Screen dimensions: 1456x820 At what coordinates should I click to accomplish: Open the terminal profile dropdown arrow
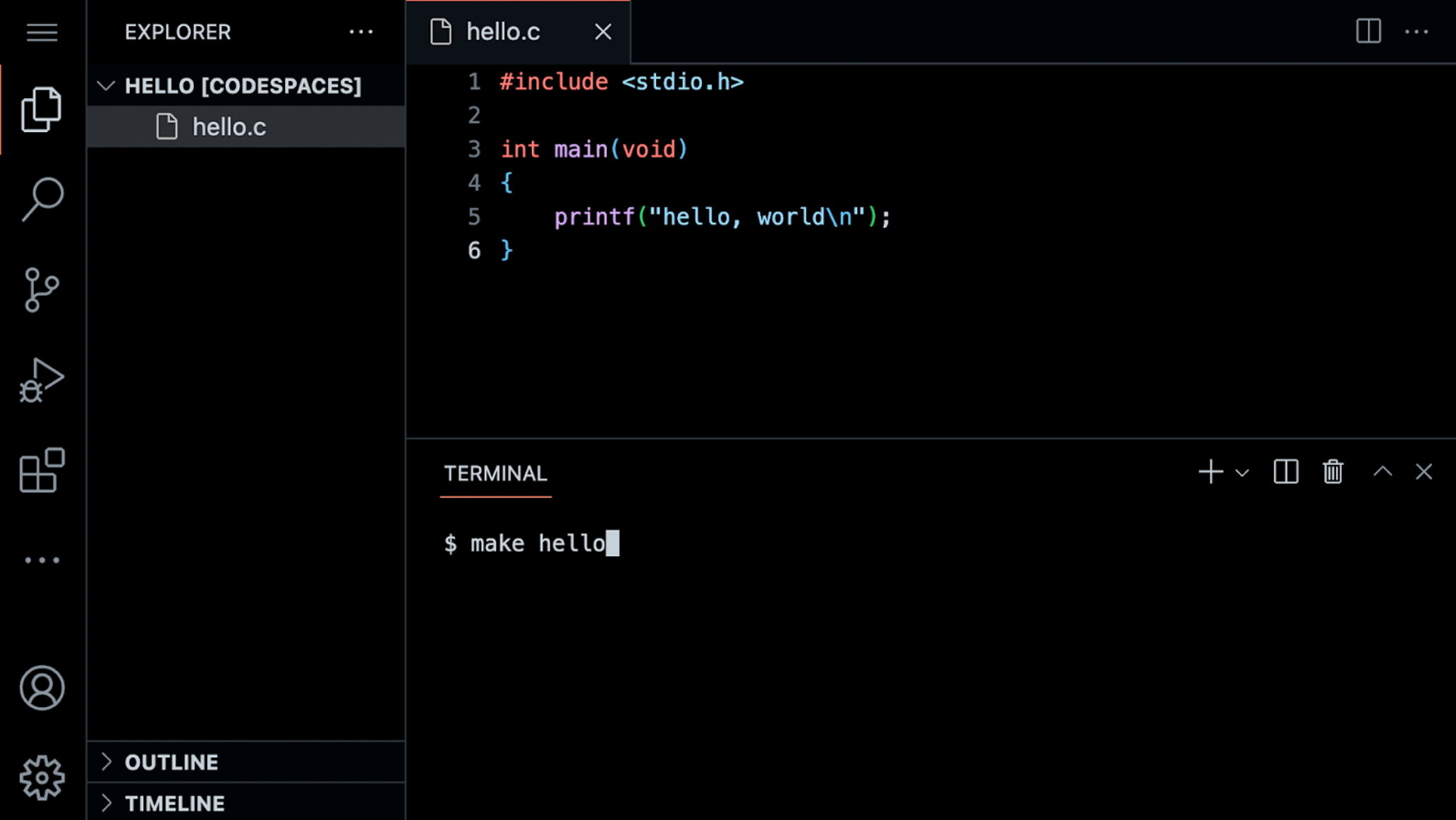point(1242,473)
